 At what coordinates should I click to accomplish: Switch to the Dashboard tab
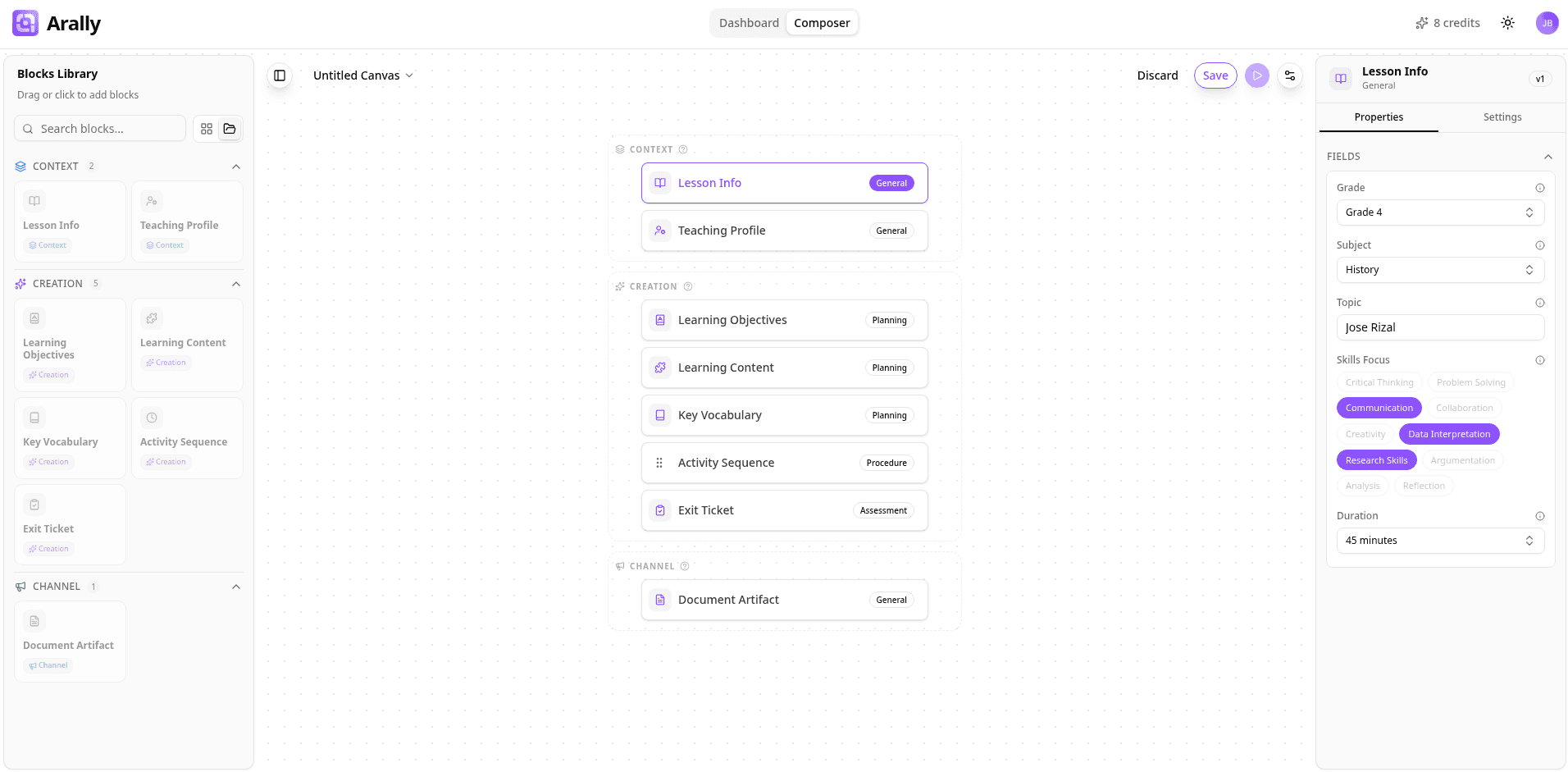click(748, 22)
